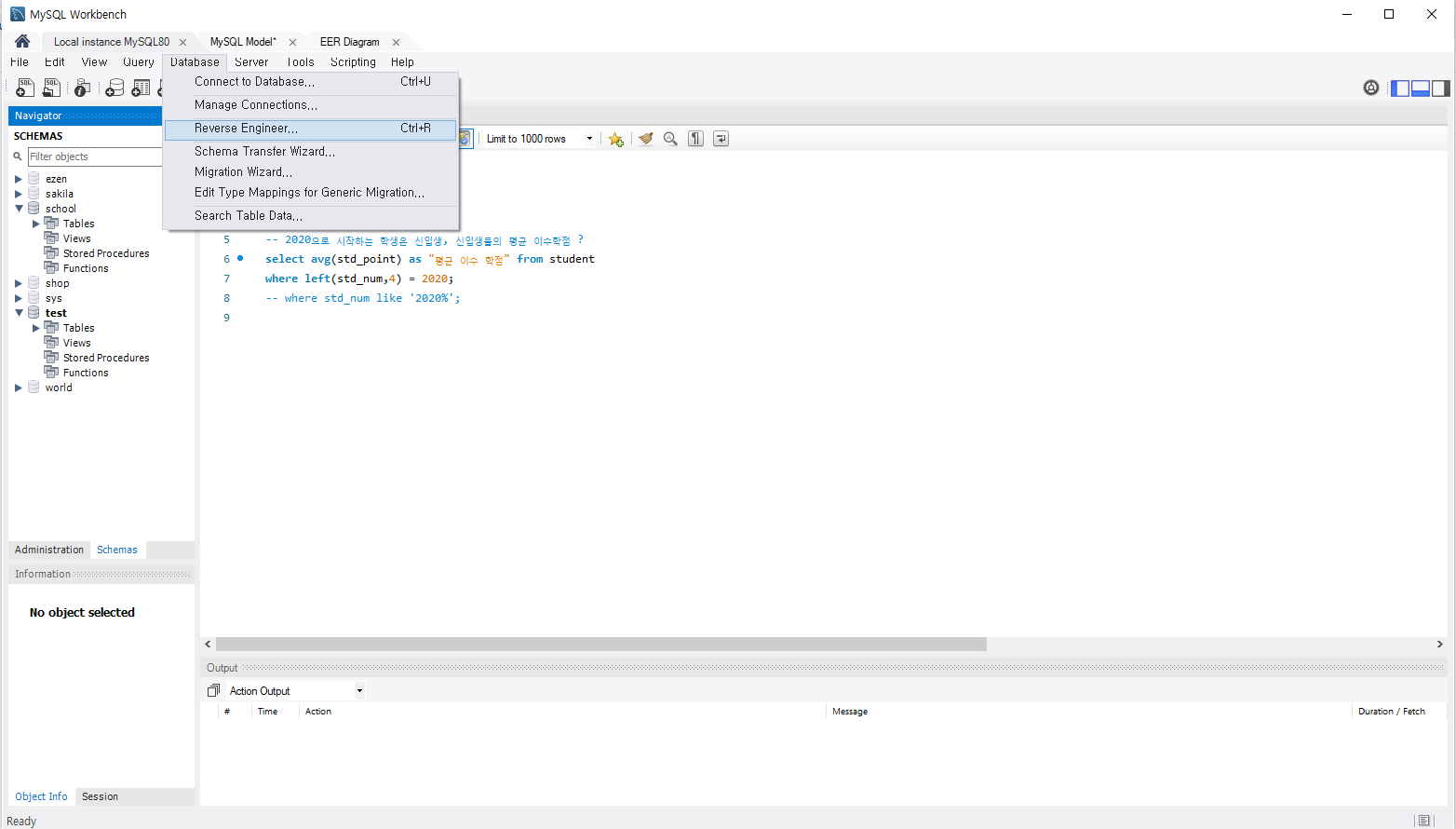Open the Edit menu
Screen dimensions: 1456x829
tap(55, 61)
